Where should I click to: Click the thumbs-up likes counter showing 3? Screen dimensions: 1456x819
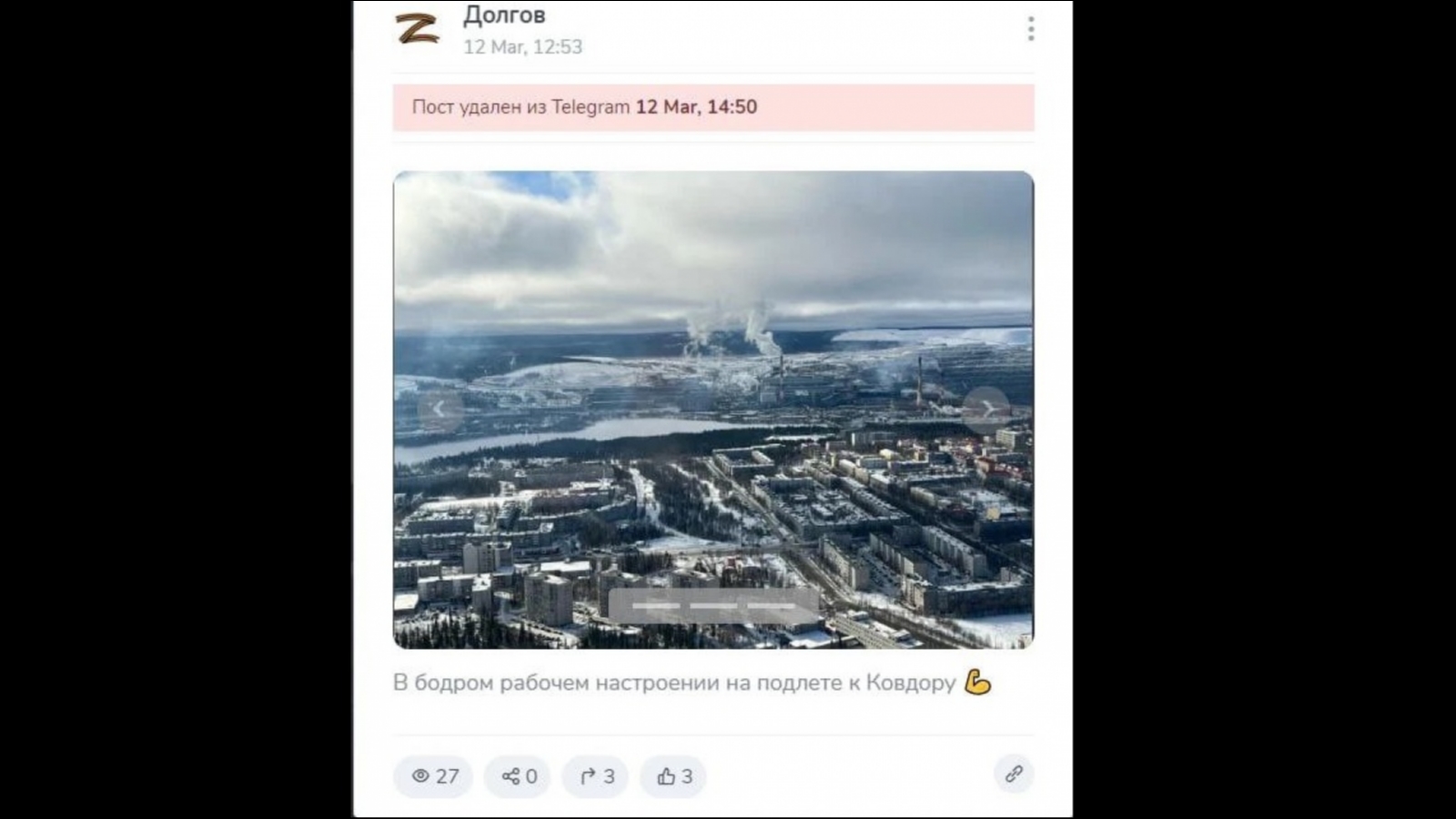point(673,776)
